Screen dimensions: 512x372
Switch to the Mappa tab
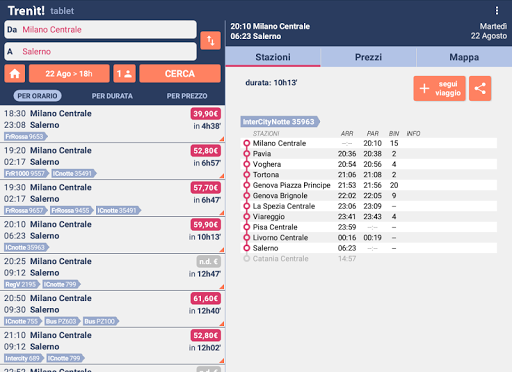coord(464,57)
